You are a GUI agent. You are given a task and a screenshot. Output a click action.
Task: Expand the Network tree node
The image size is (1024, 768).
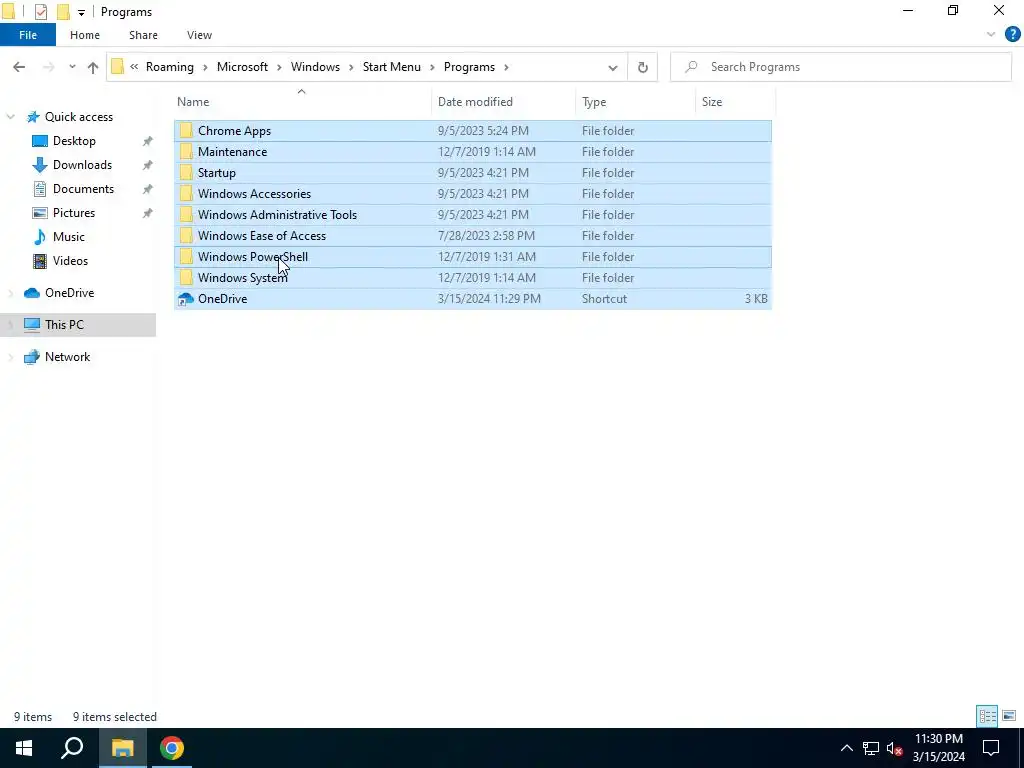coord(10,357)
